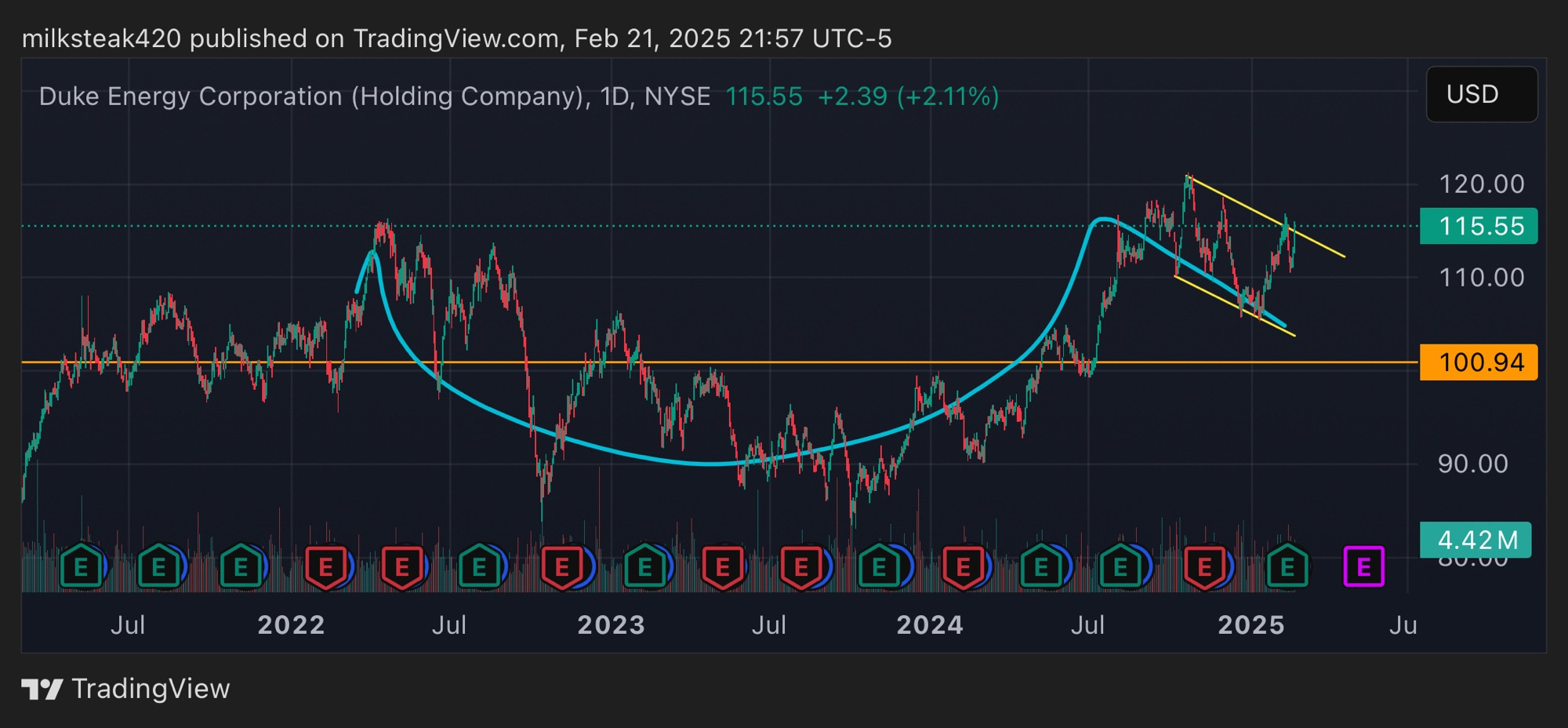Screen dimensions: 1568x728
Task: Click the green 115.55 price scale label
Action: (1479, 226)
